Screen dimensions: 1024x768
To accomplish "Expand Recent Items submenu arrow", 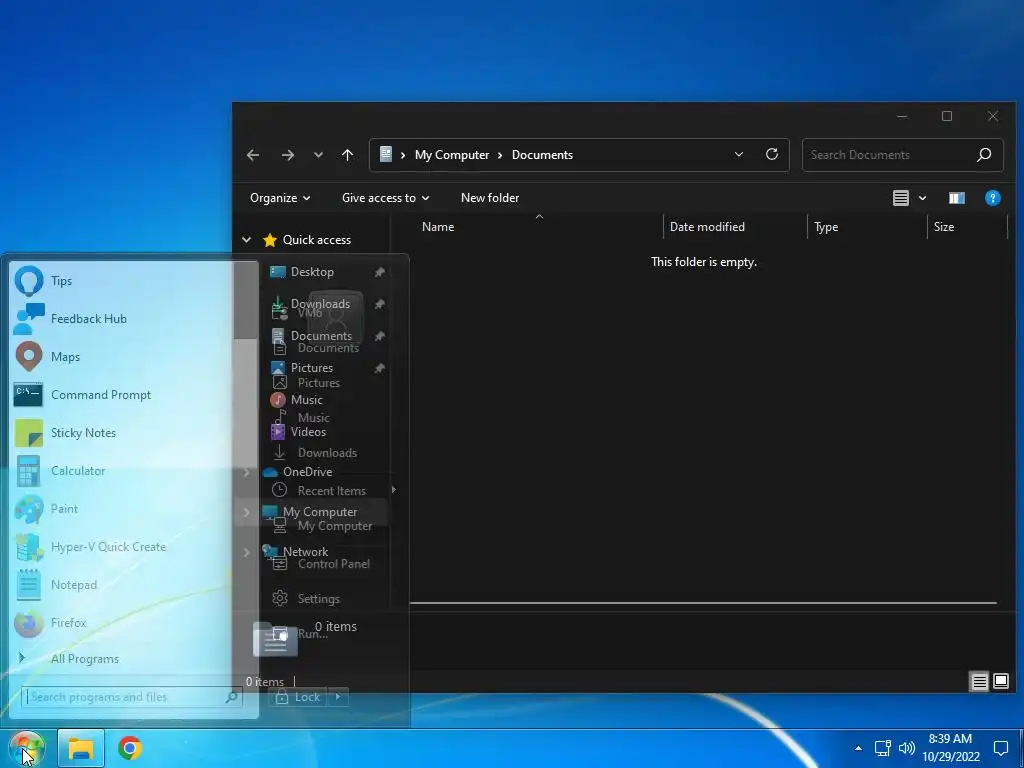I will point(393,490).
